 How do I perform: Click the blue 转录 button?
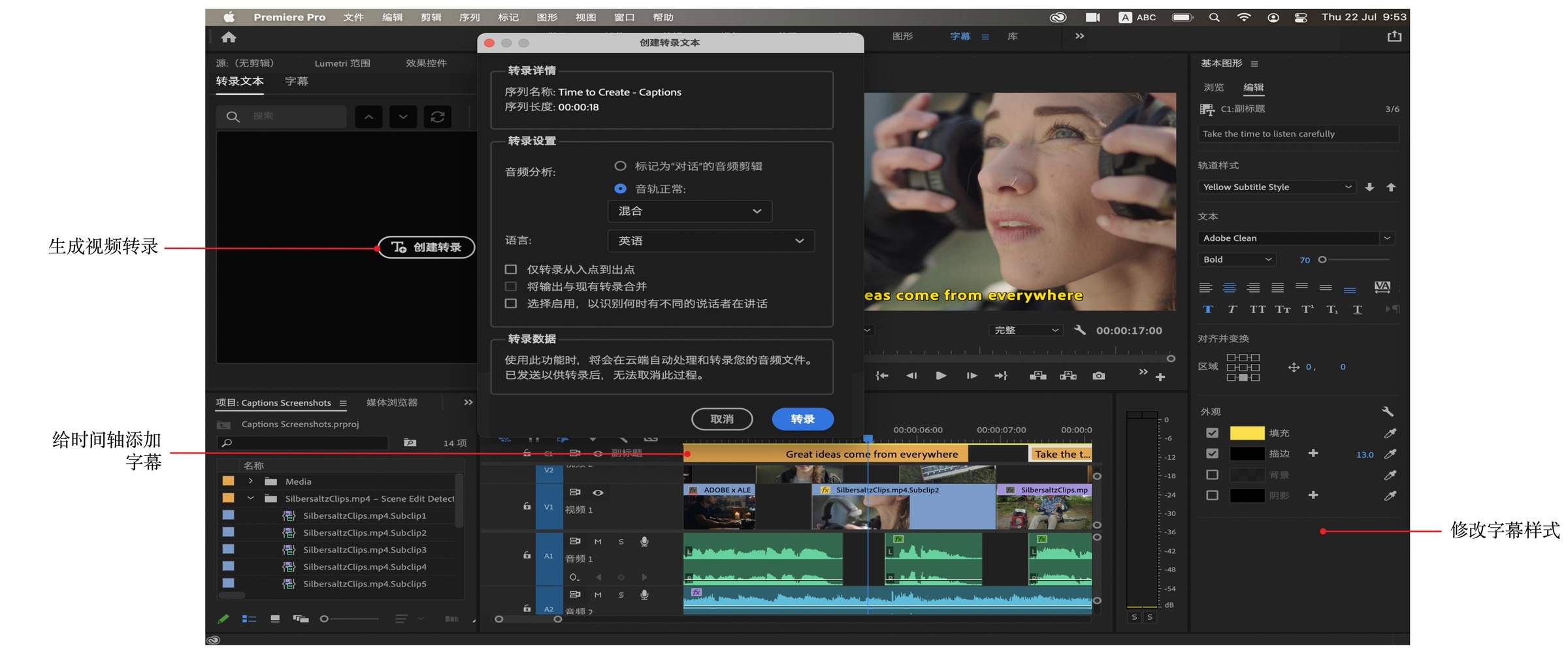(x=802, y=419)
